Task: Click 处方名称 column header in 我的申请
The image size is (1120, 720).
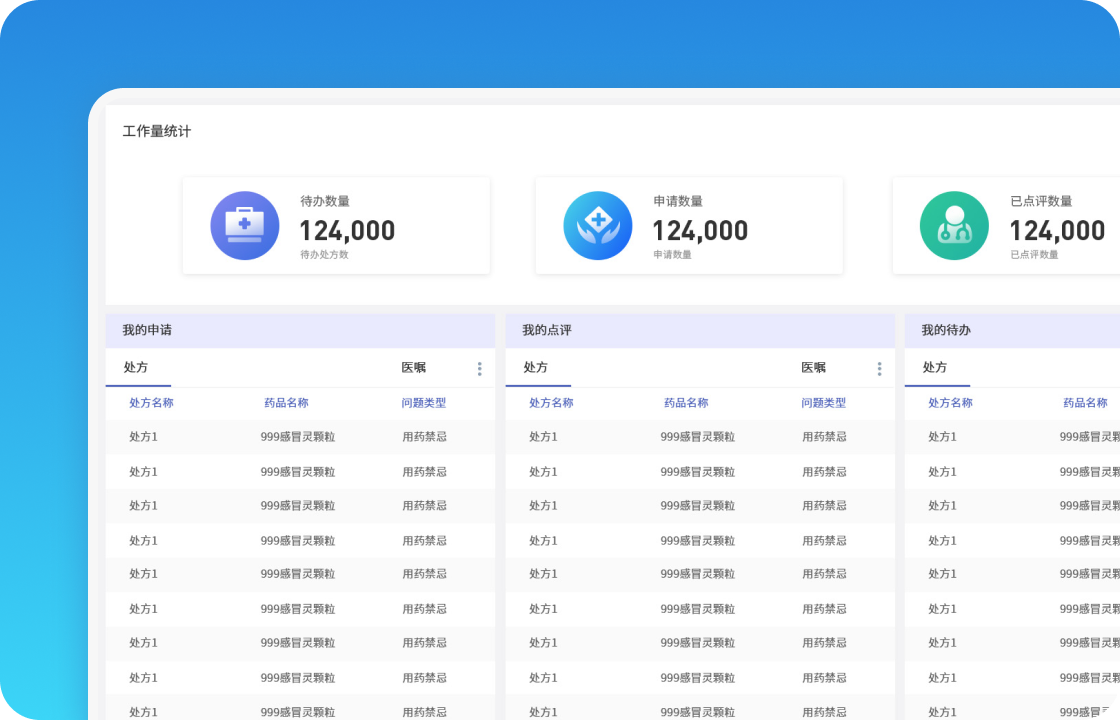Action: 151,403
